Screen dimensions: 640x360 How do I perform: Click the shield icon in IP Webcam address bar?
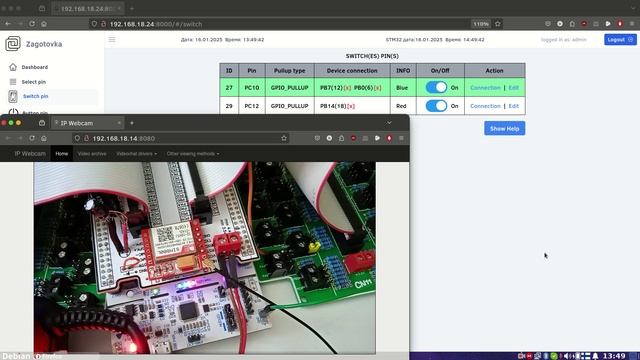click(77, 138)
